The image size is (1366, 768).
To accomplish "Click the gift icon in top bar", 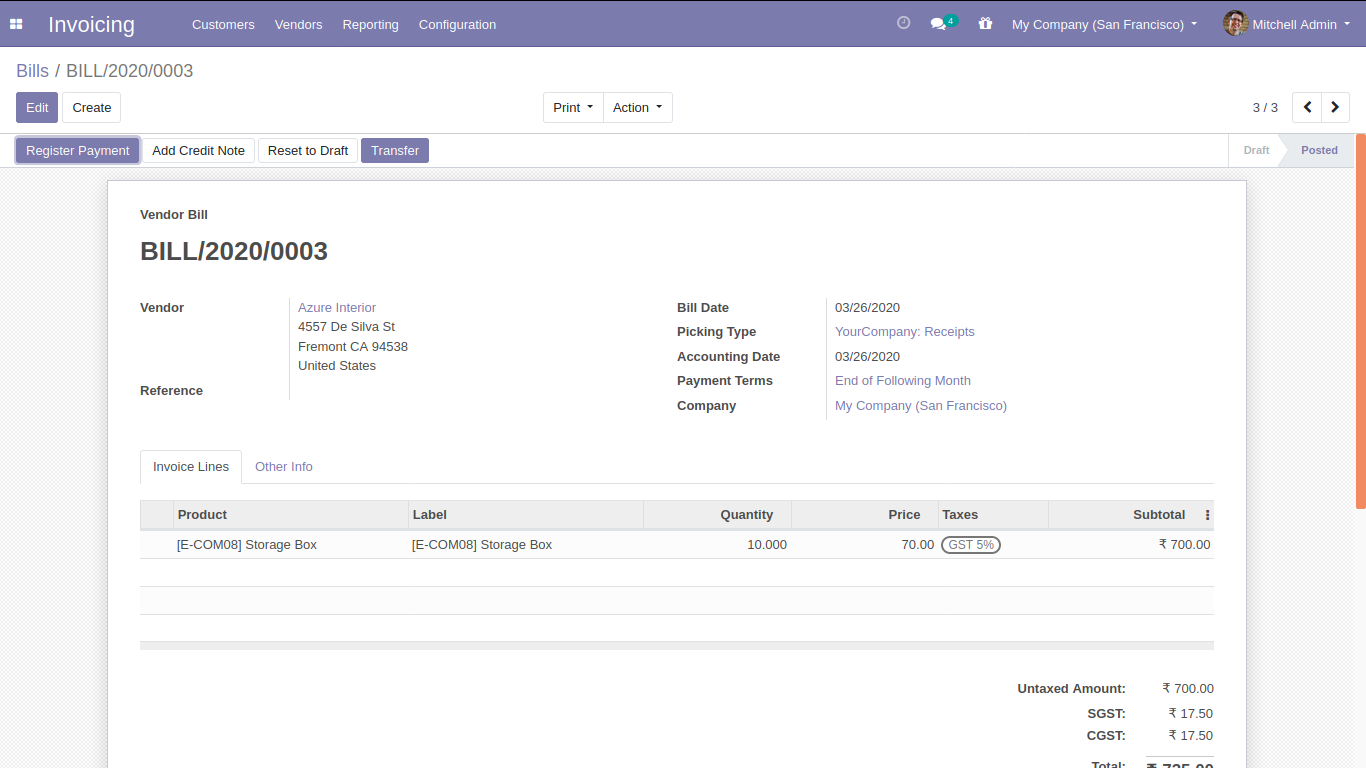I will tap(985, 24).
